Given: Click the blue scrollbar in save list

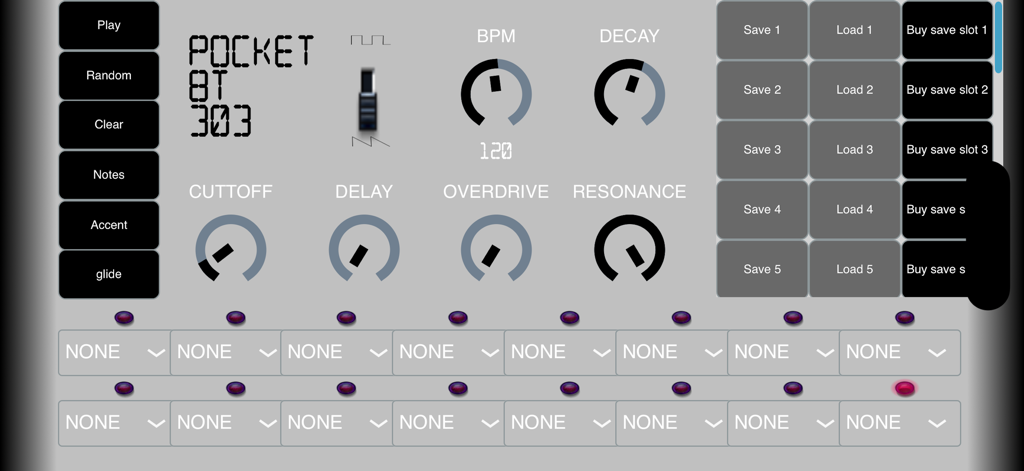Looking at the screenshot, I should click(999, 37).
